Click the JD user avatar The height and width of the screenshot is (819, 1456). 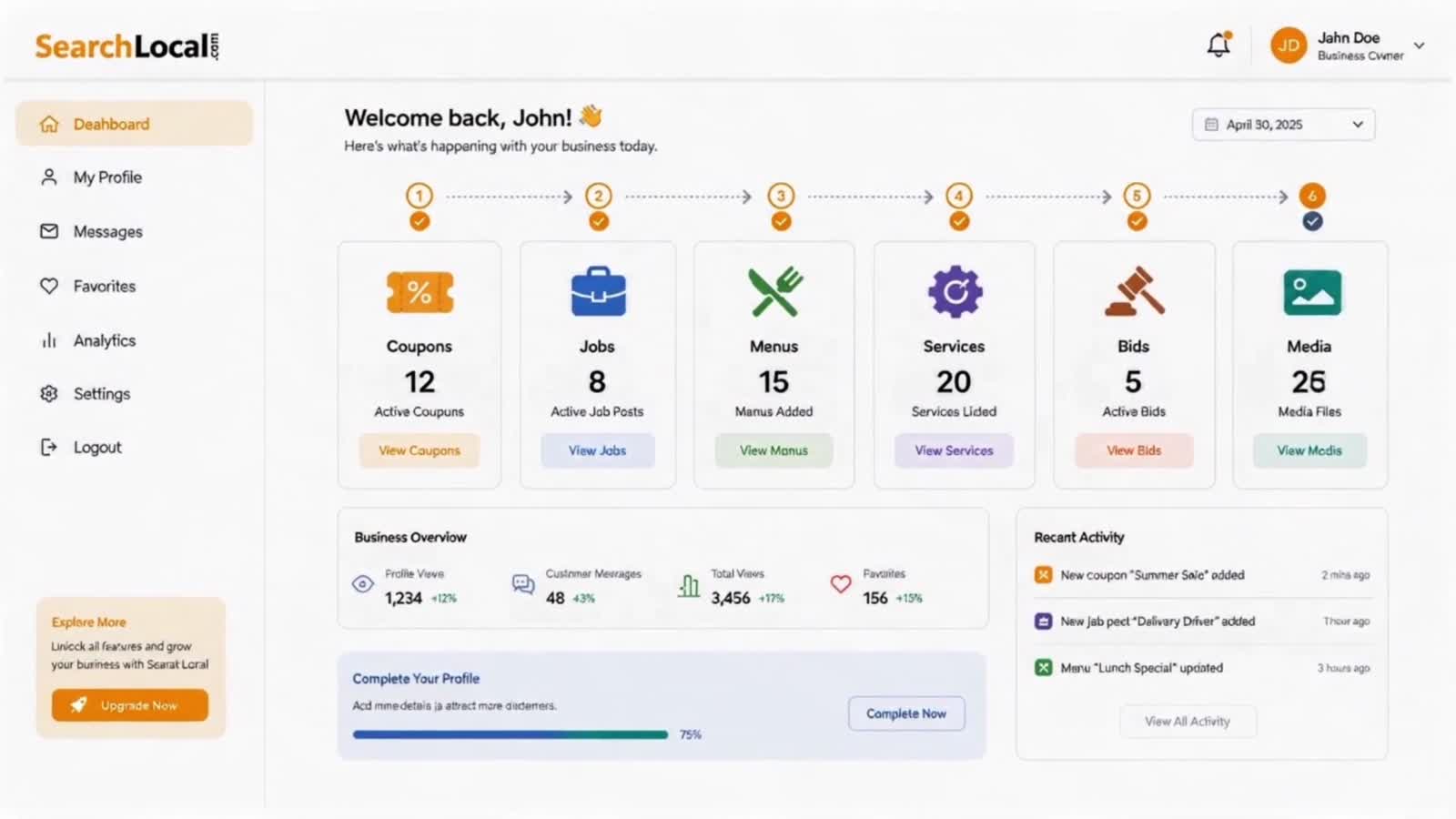(x=1289, y=45)
